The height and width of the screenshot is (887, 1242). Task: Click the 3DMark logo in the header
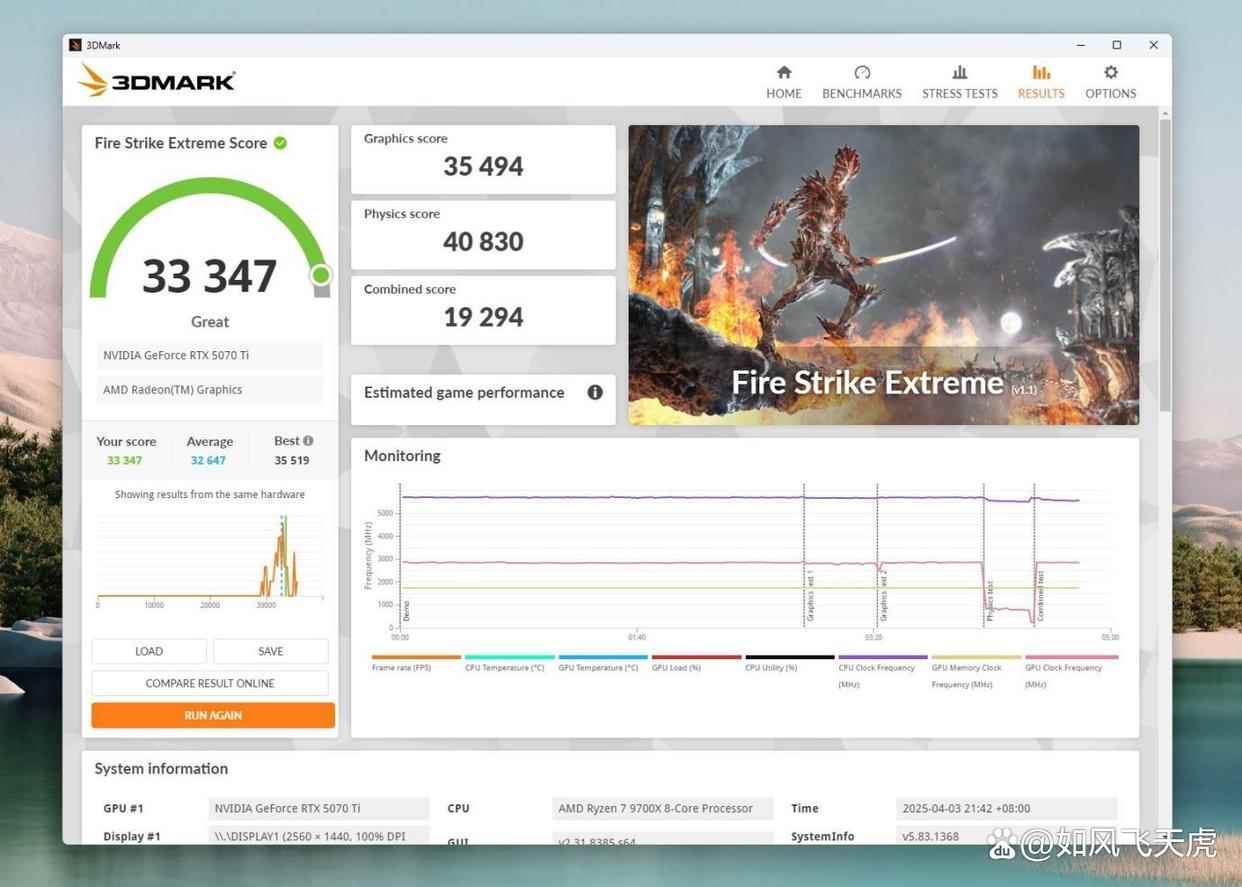click(x=157, y=80)
